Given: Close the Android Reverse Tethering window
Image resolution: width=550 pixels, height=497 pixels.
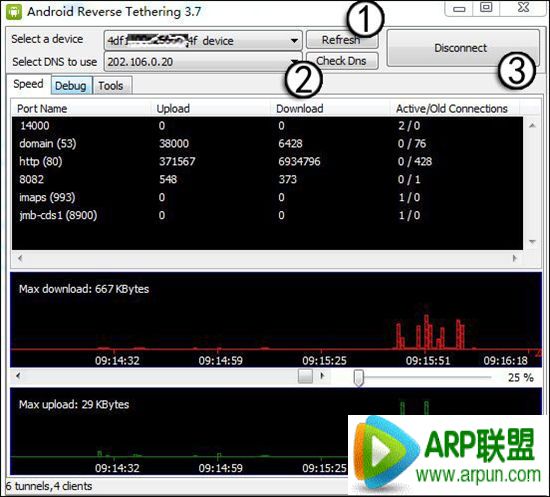Looking at the screenshot, I should click(524, 8).
